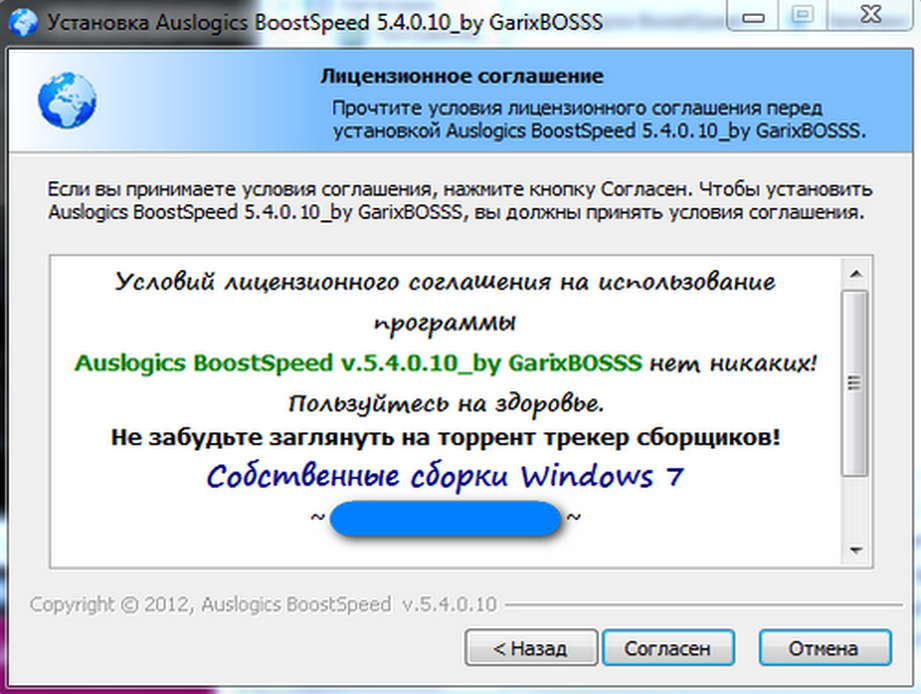
Task: Click the bold торрент трекер сборщиков line
Action: [446, 437]
